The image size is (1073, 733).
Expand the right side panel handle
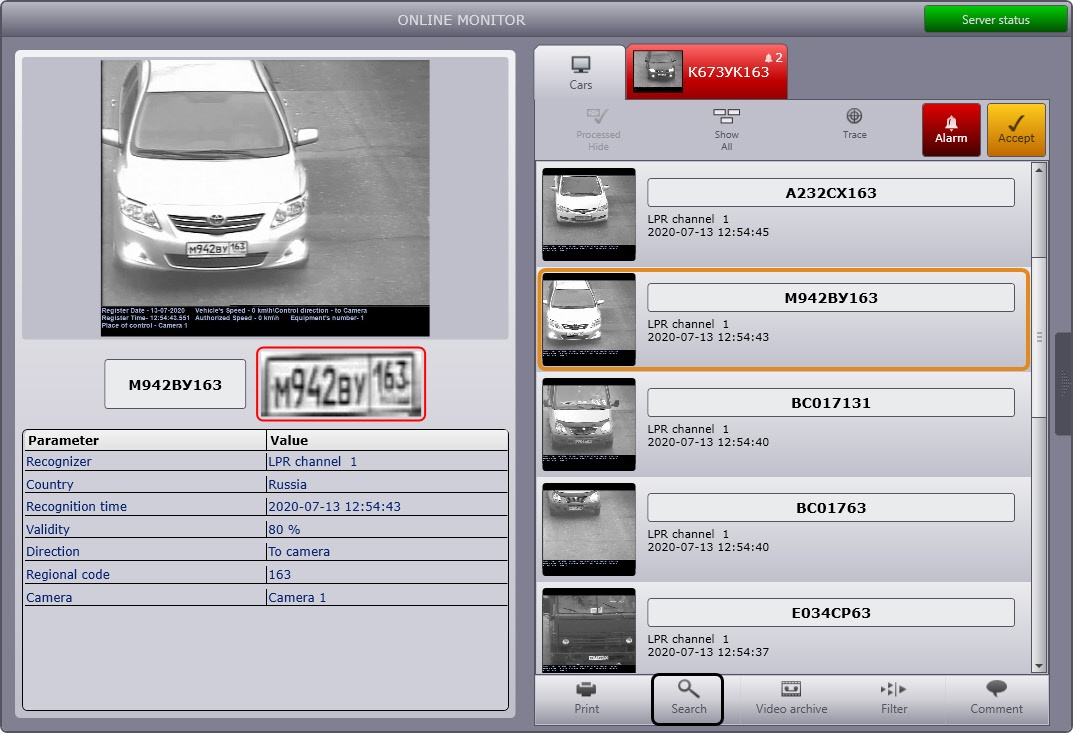pyautogui.click(x=1063, y=383)
